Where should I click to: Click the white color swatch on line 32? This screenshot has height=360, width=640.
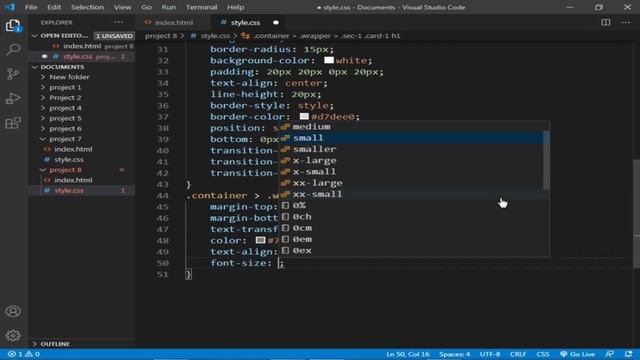[329, 60]
